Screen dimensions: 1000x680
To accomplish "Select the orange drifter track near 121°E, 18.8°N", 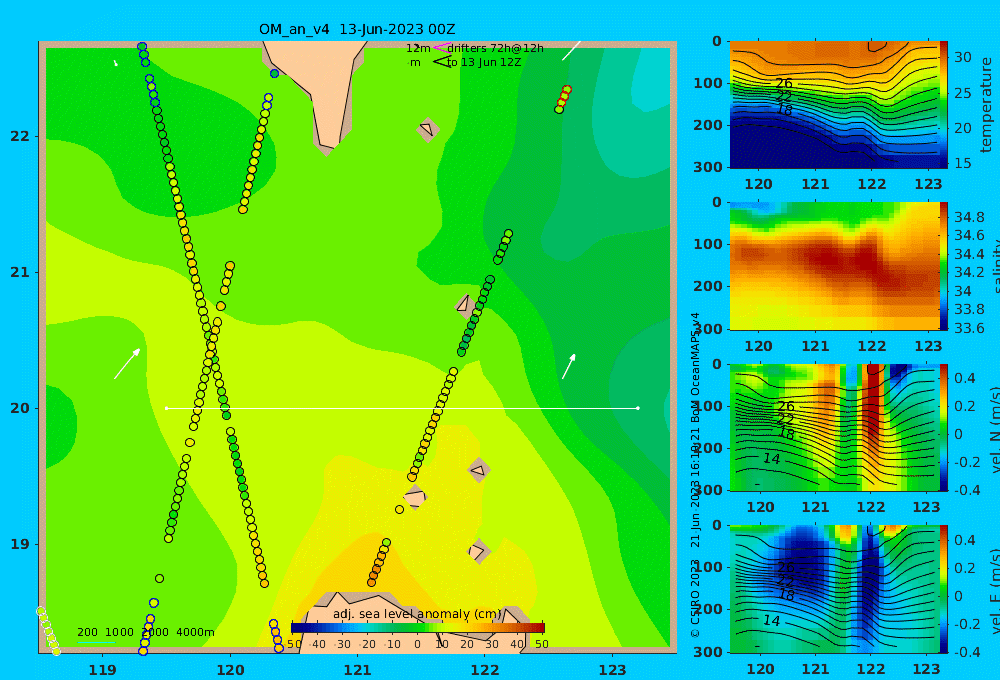I will (x=379, y=562).
